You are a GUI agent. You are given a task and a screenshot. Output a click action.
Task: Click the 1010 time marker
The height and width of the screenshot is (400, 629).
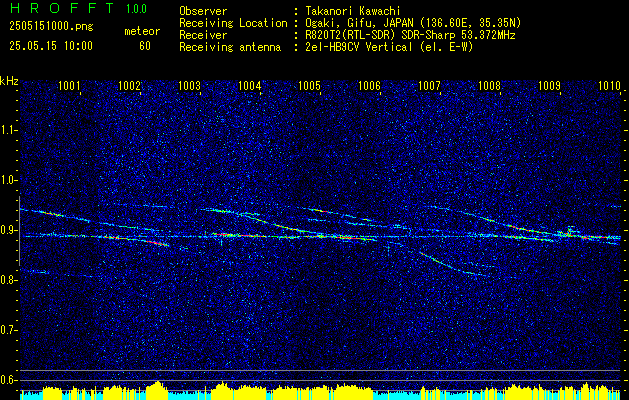609,85
